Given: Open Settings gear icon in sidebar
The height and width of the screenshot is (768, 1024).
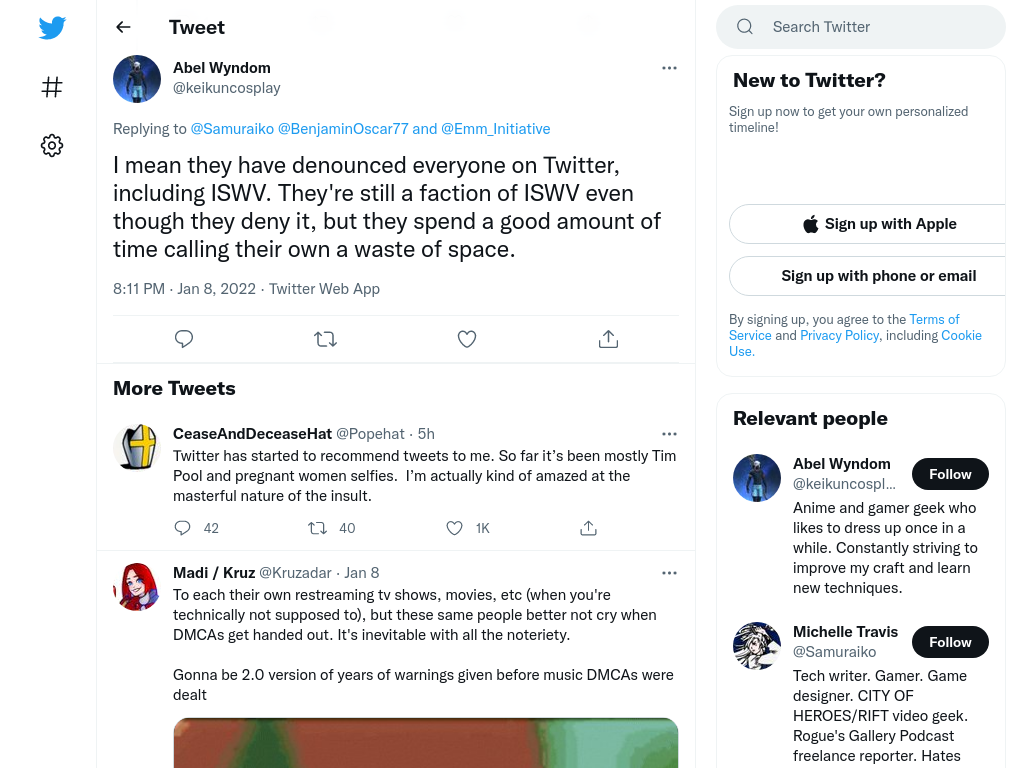Looking at the screenshot, I should click(x=52, y=145).
